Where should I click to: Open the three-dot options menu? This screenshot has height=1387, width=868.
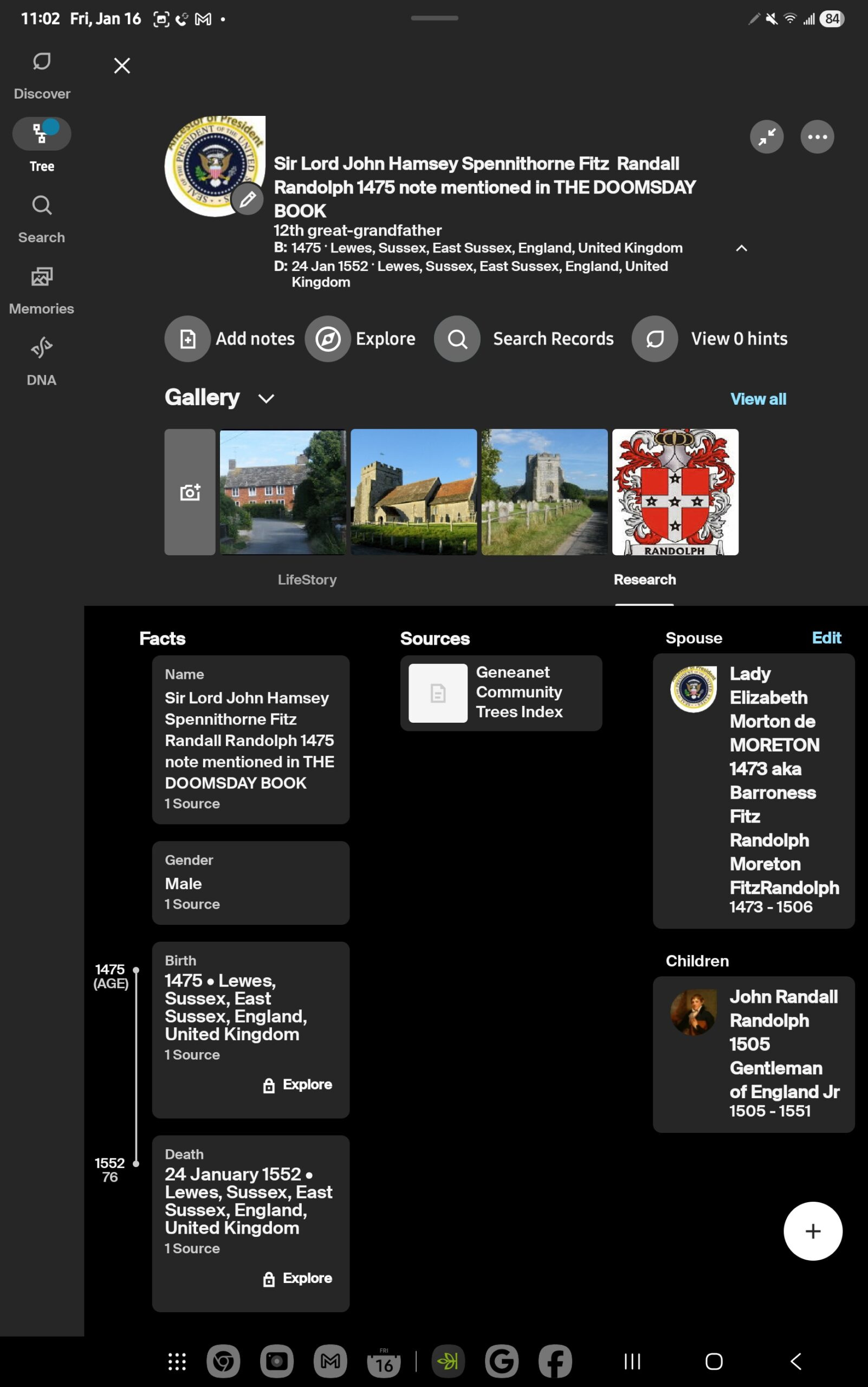[818, 137]
